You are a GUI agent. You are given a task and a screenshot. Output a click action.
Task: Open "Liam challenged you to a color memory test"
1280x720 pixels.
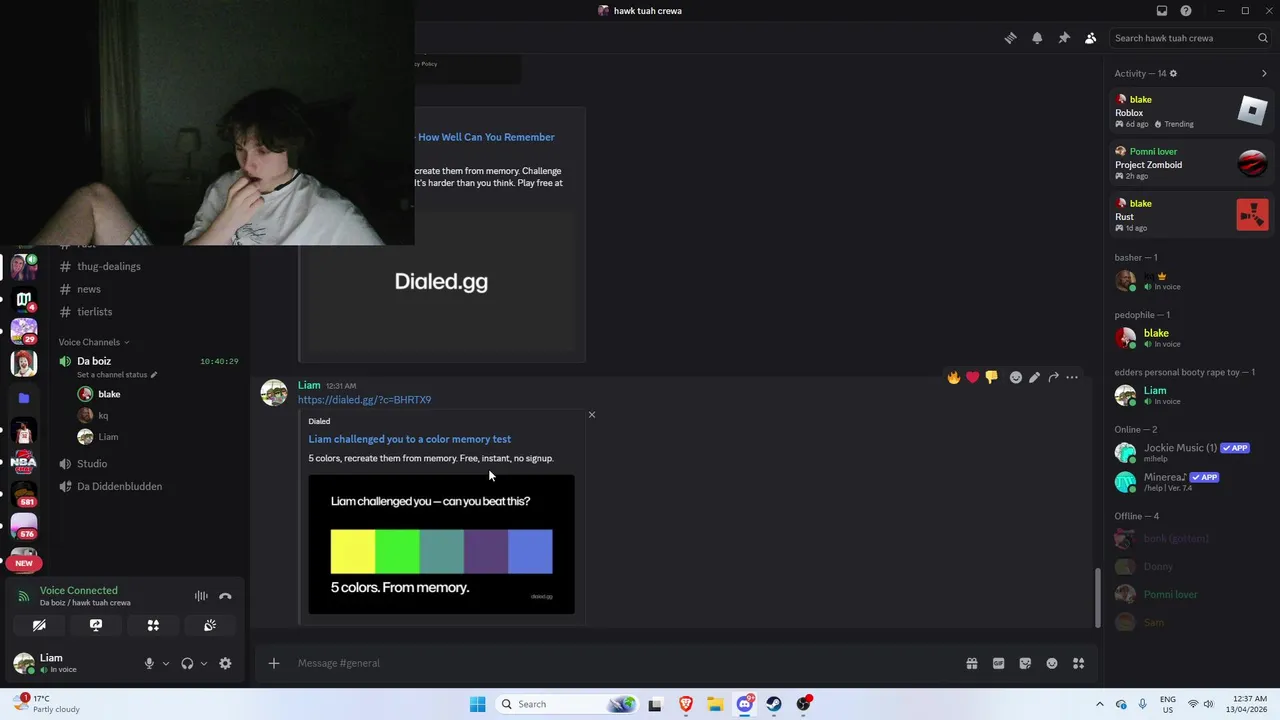[x=409, y=439]
